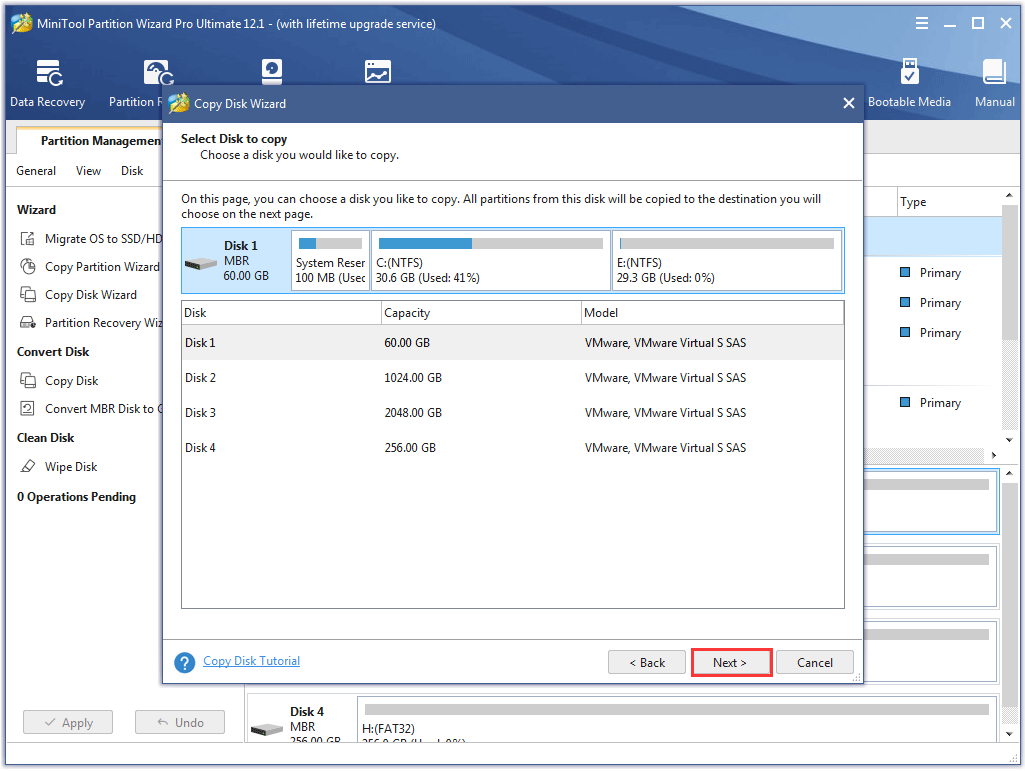Click the Wipe Disk label
The image size is (1025, 771).
(71, 466)
